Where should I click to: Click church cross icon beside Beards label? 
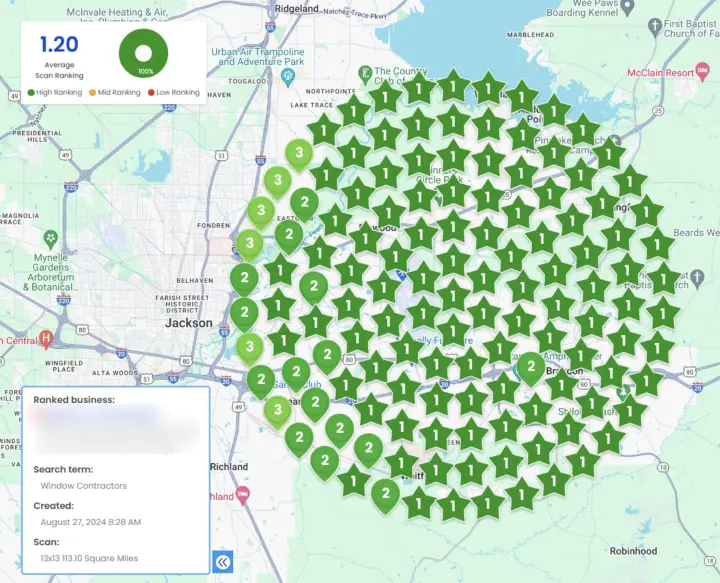click(698, 277)
